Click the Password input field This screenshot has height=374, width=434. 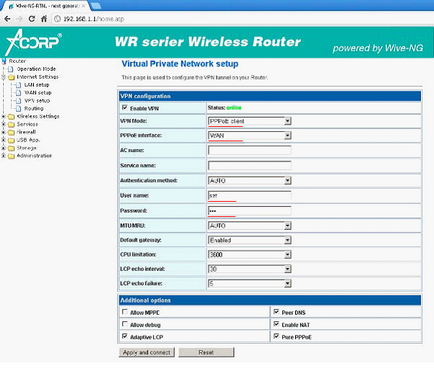249,211
